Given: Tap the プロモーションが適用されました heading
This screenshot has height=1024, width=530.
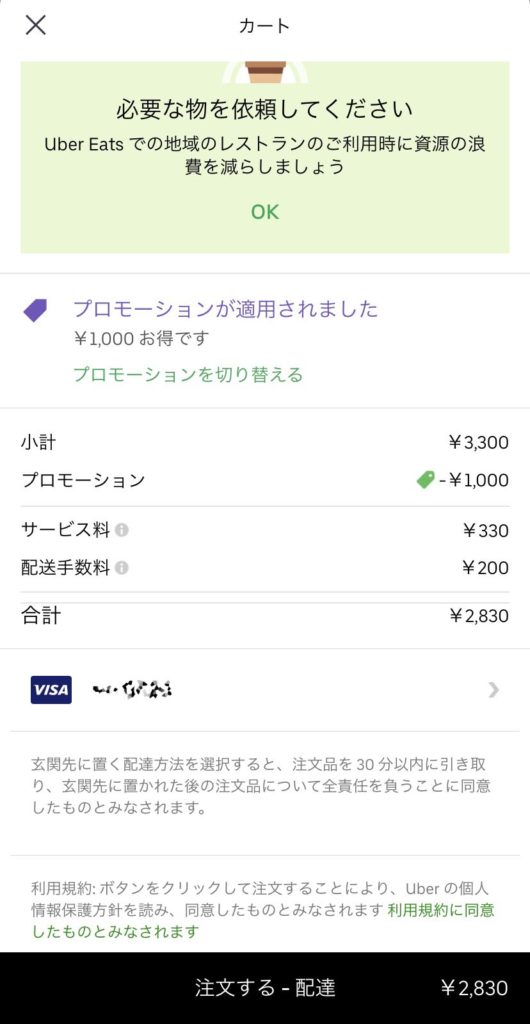Looking at the screenshot, I should pyautogui.click(x=225, y=308).
